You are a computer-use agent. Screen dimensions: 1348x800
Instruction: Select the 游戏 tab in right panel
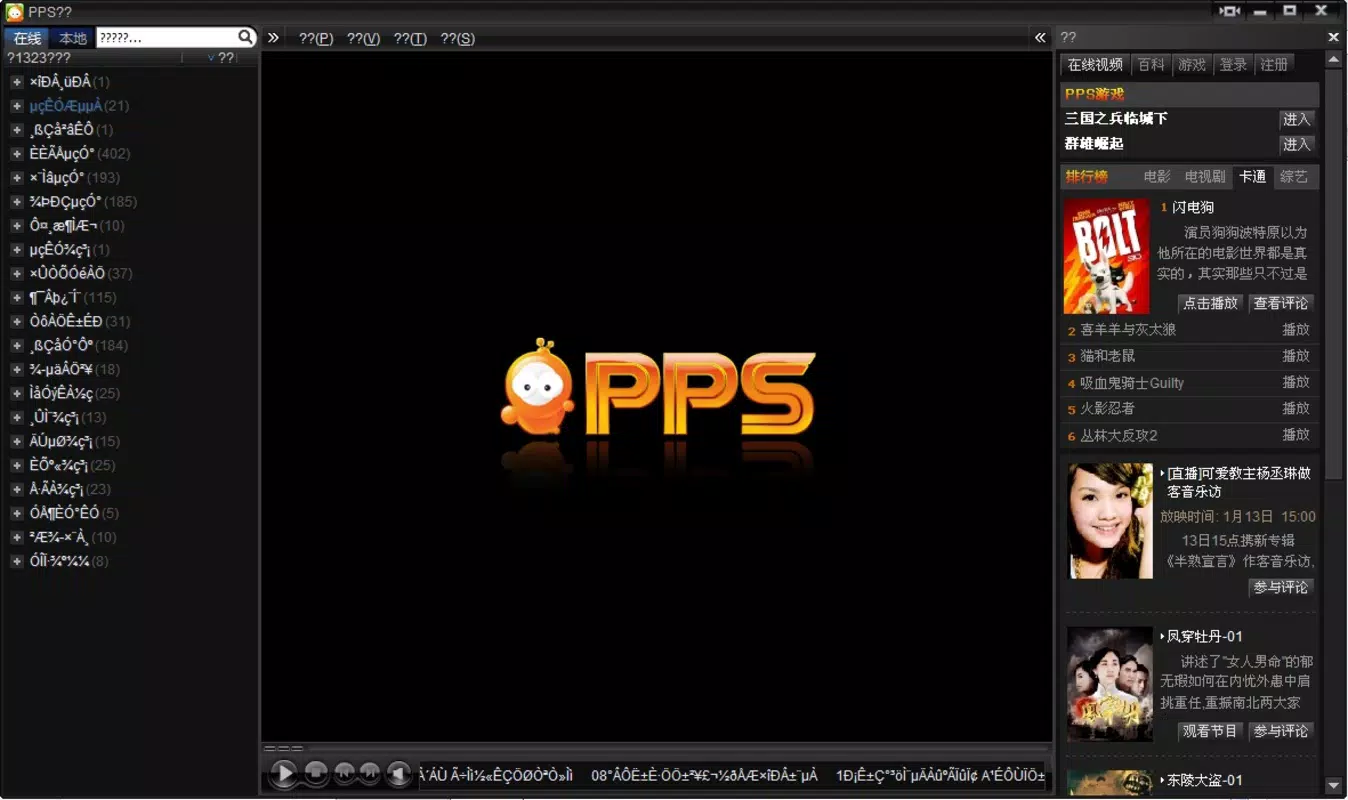[x=1192, y=64]
